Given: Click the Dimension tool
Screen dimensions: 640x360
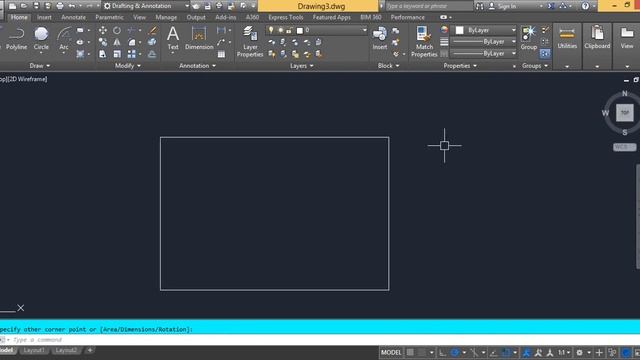Looking at the screenshot, I should (199, 39).
